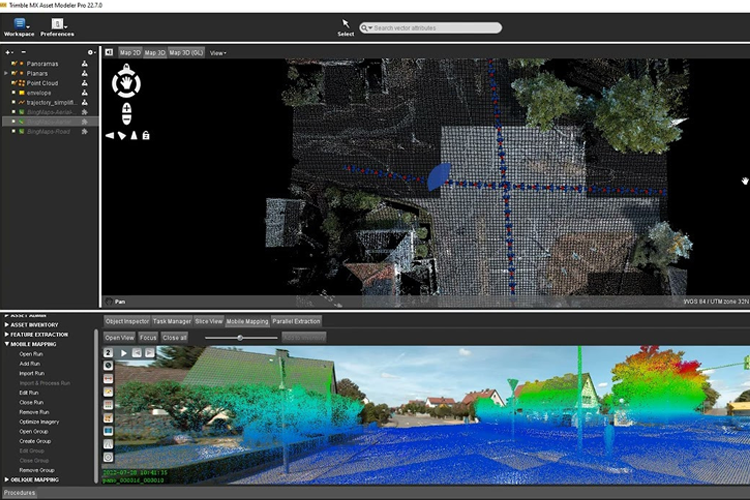Open the Slice View tab

(x=209, y=321)
